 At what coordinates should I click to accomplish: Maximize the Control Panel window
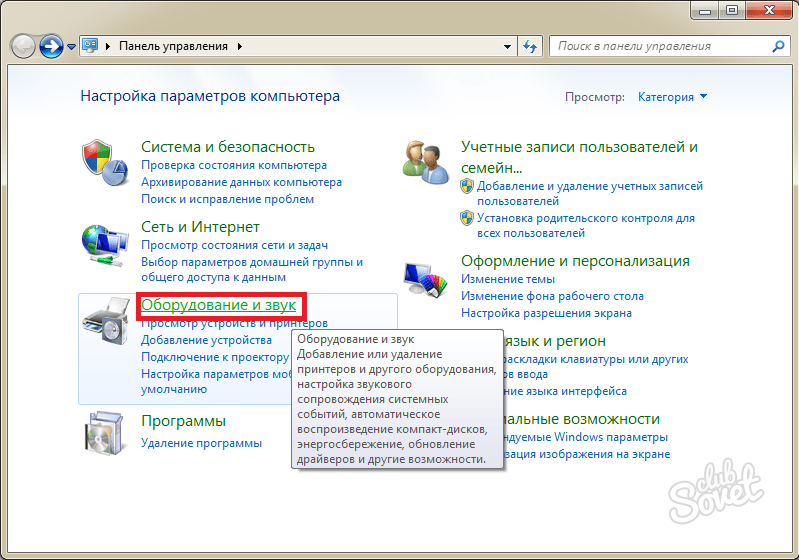click(733, 10)
